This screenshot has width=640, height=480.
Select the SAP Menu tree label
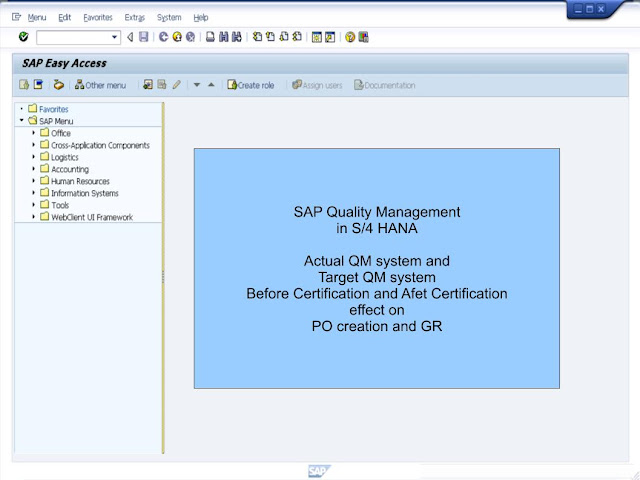pyautogui.click(x=56, y=121)
